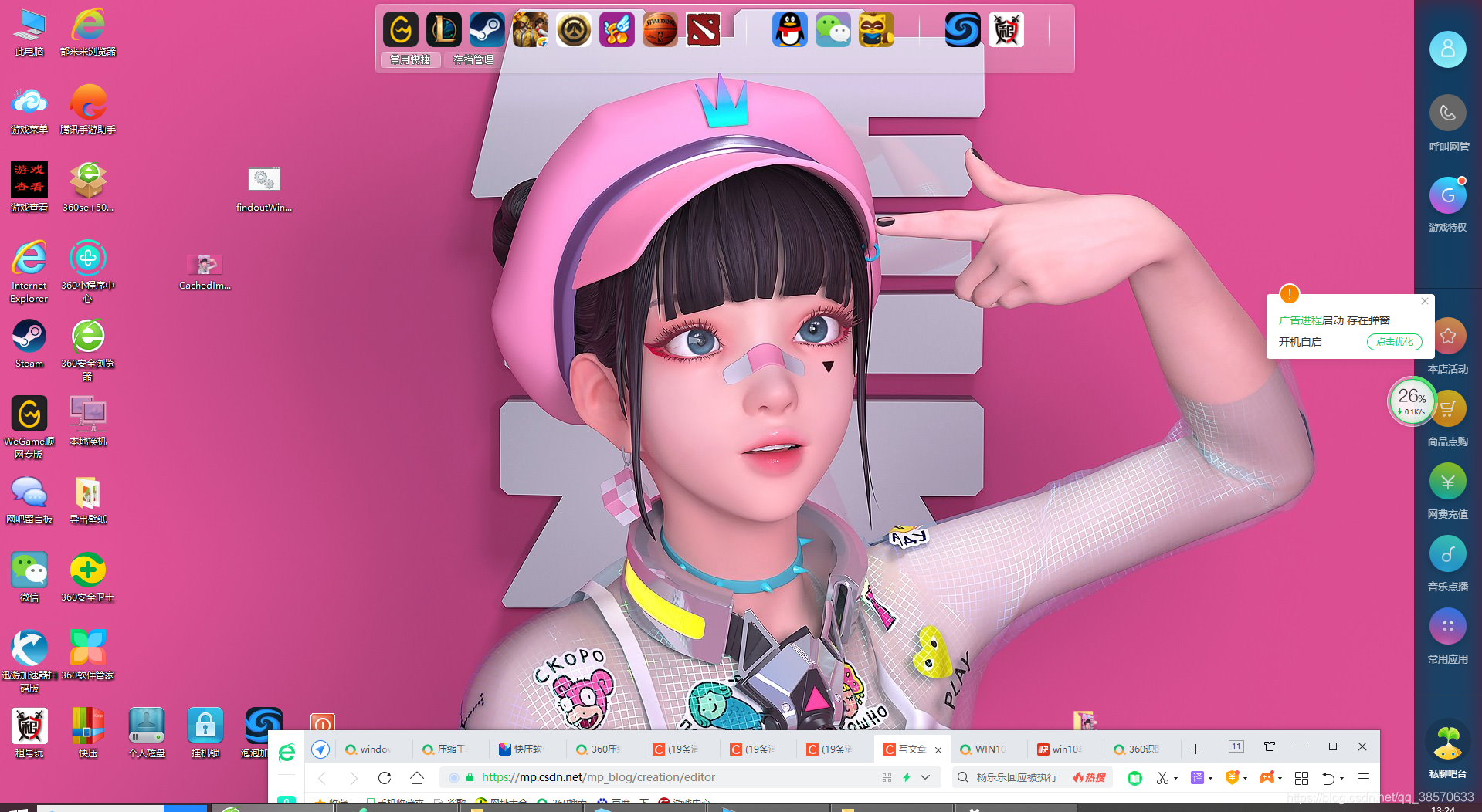Launch the Spalding basketball game icon

tap(660, 30)
